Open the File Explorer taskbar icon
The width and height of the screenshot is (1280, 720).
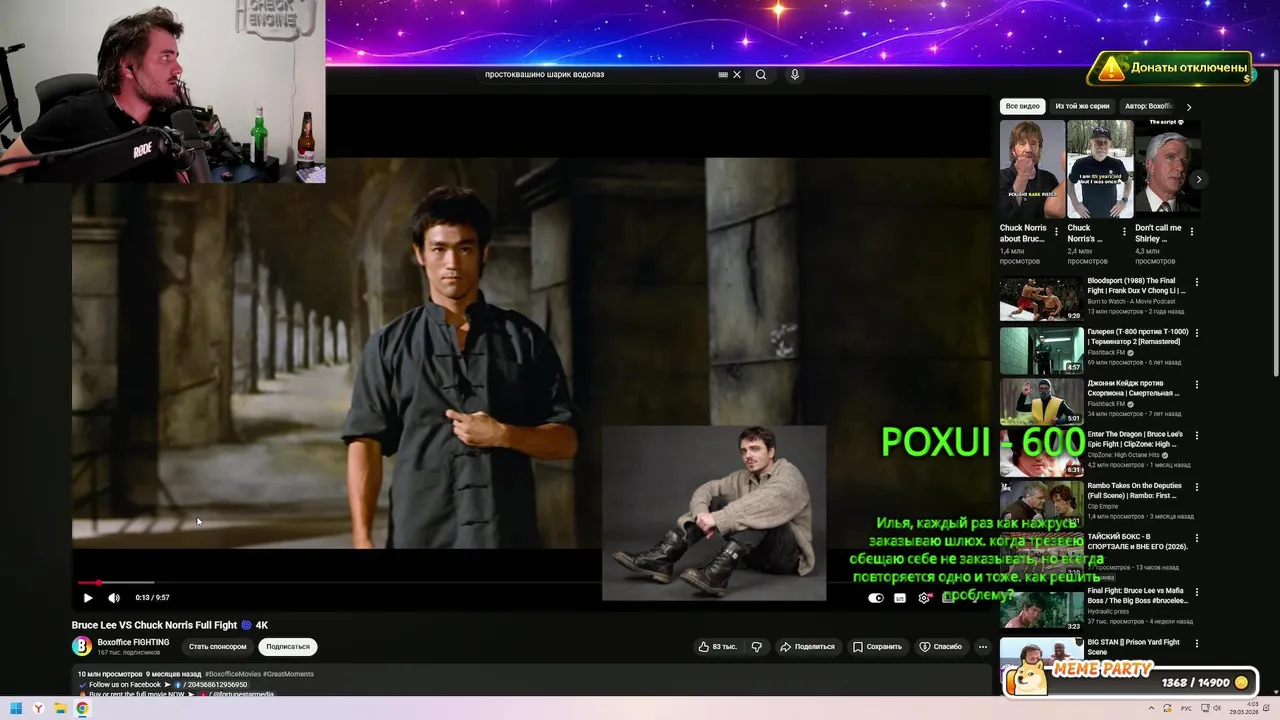pos(60,709)
